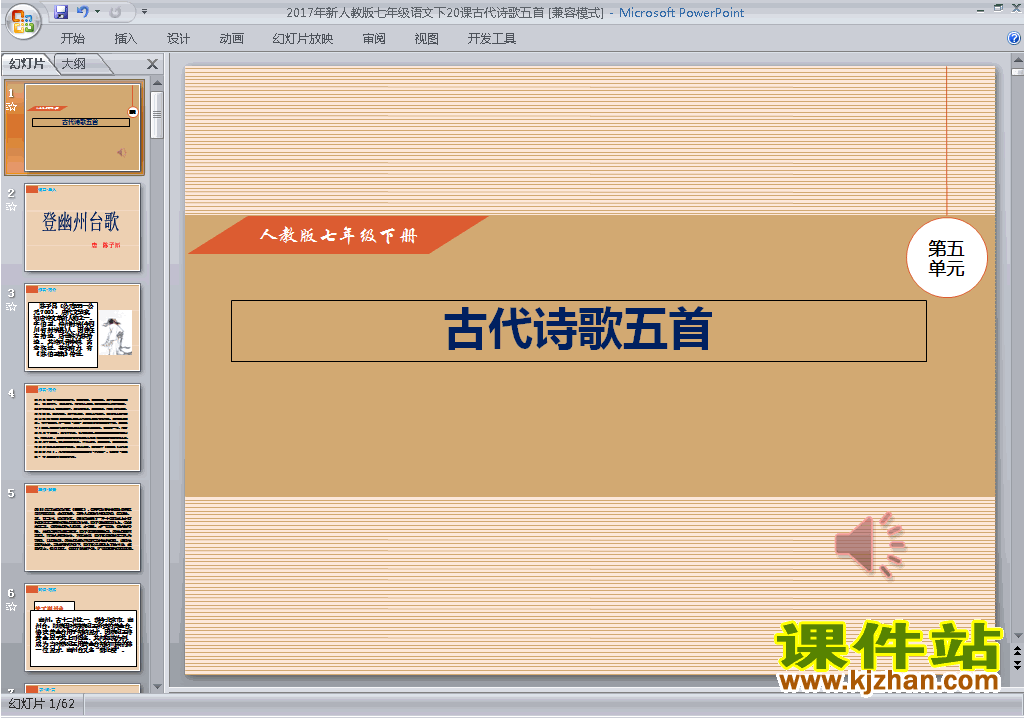
Task: Play the speaker sound icon on the slide
Action: (x=870, y=544)
